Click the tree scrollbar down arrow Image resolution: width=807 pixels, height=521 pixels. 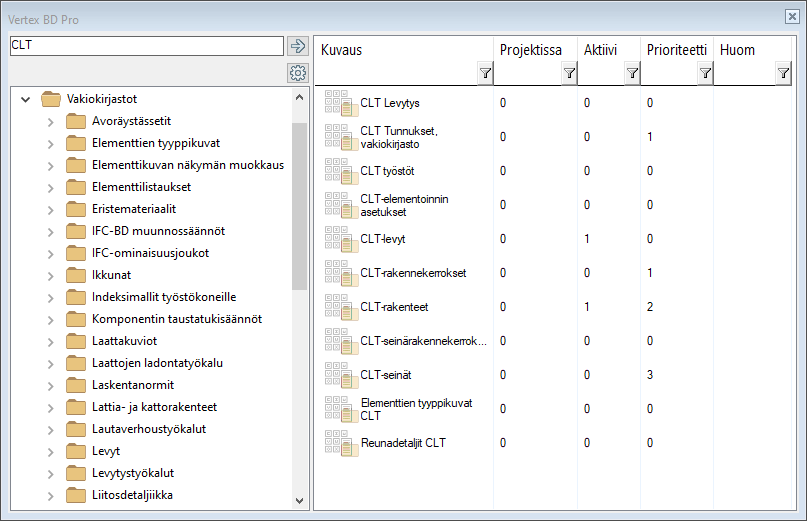300,501
